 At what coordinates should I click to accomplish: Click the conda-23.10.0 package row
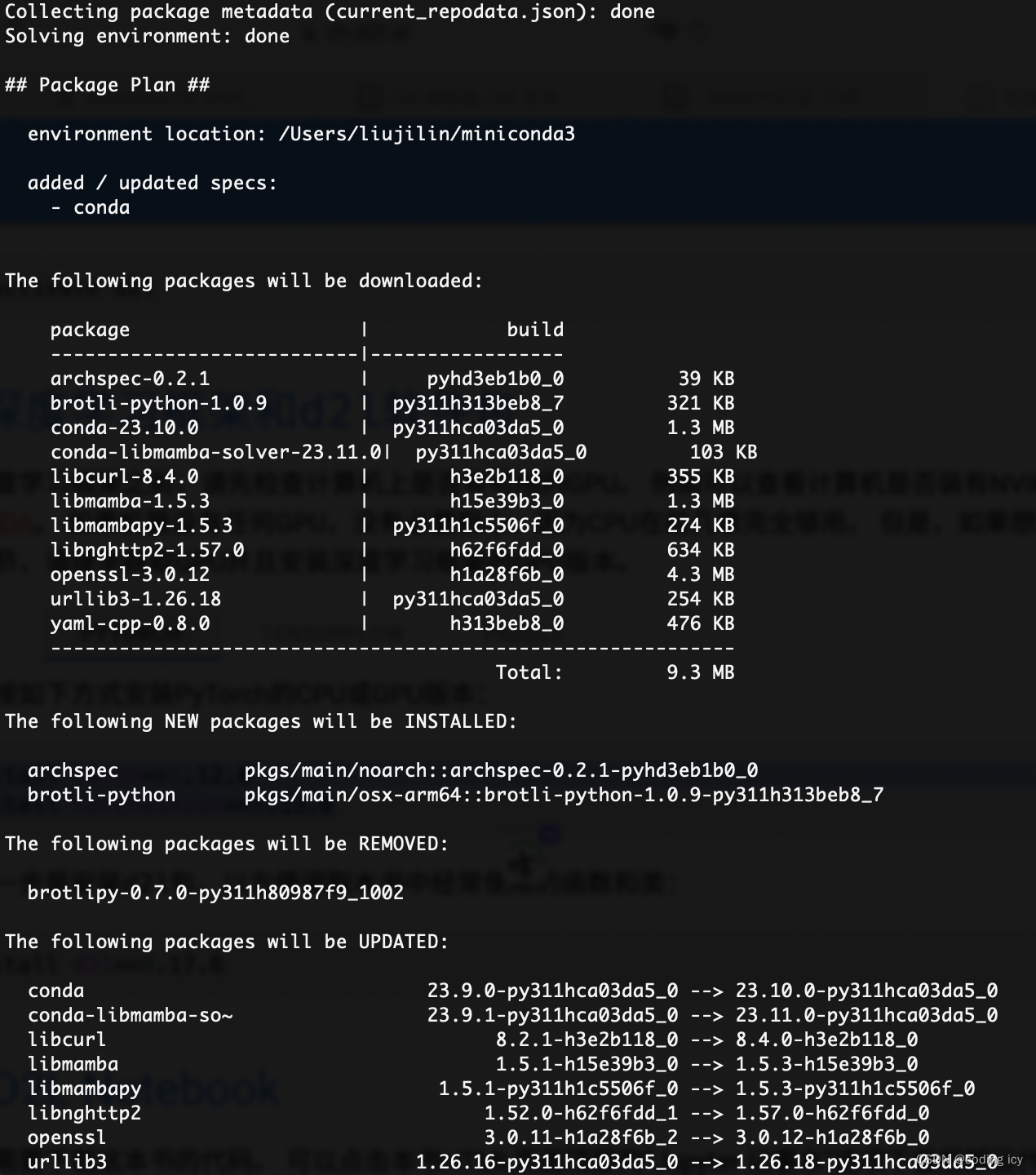tap(392, 428)
